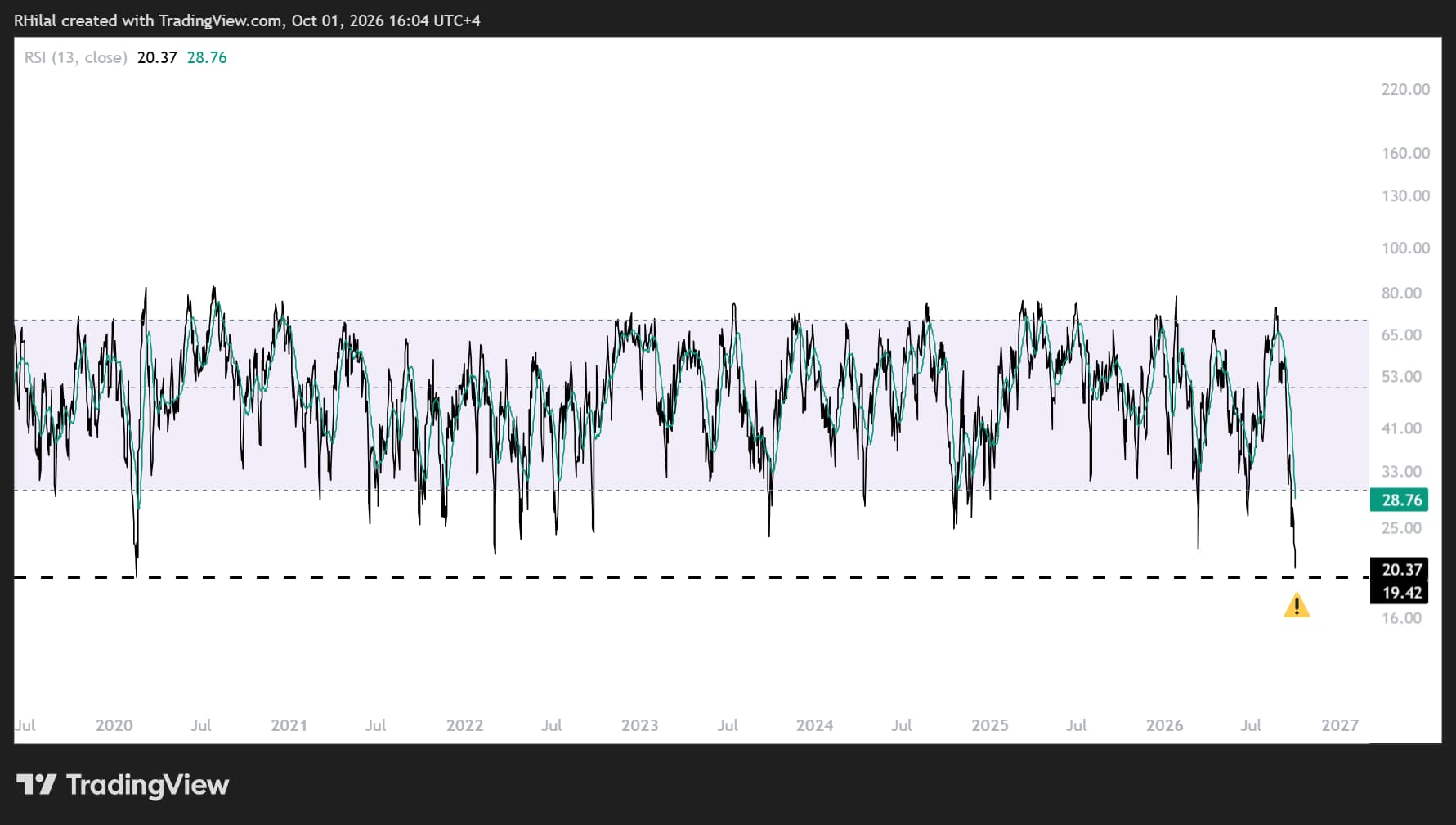
Task: Click the TradingView logo at bottom
Action: (x=123, y=785)
